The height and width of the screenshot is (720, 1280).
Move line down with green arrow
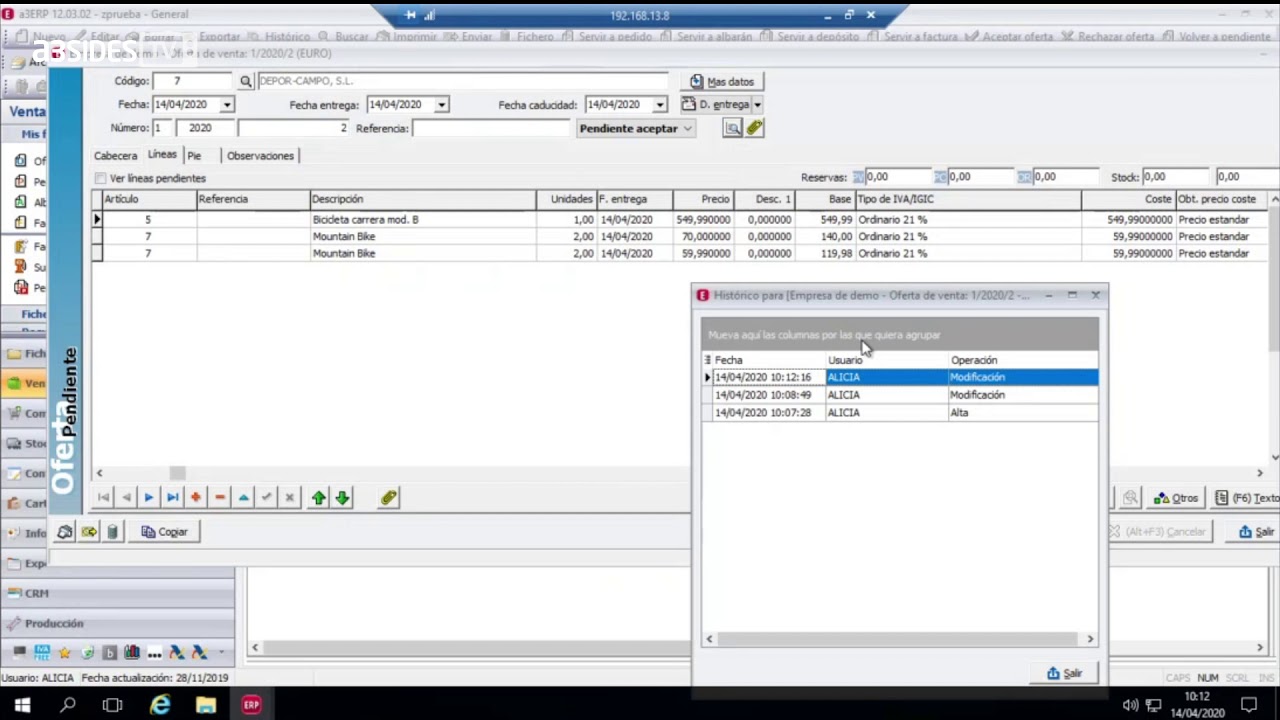[342, 498]
